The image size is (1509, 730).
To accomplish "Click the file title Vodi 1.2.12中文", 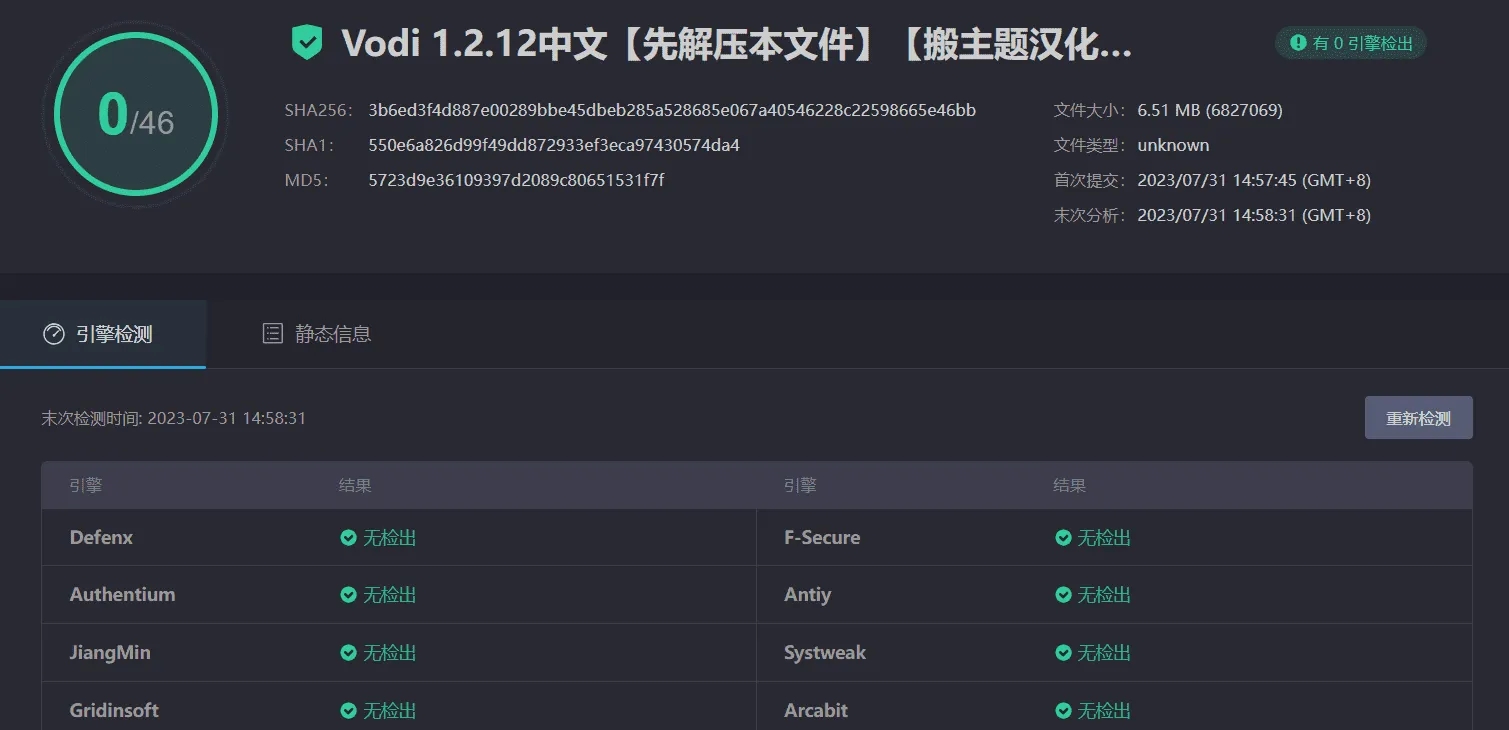I will [x=737, y=44].
